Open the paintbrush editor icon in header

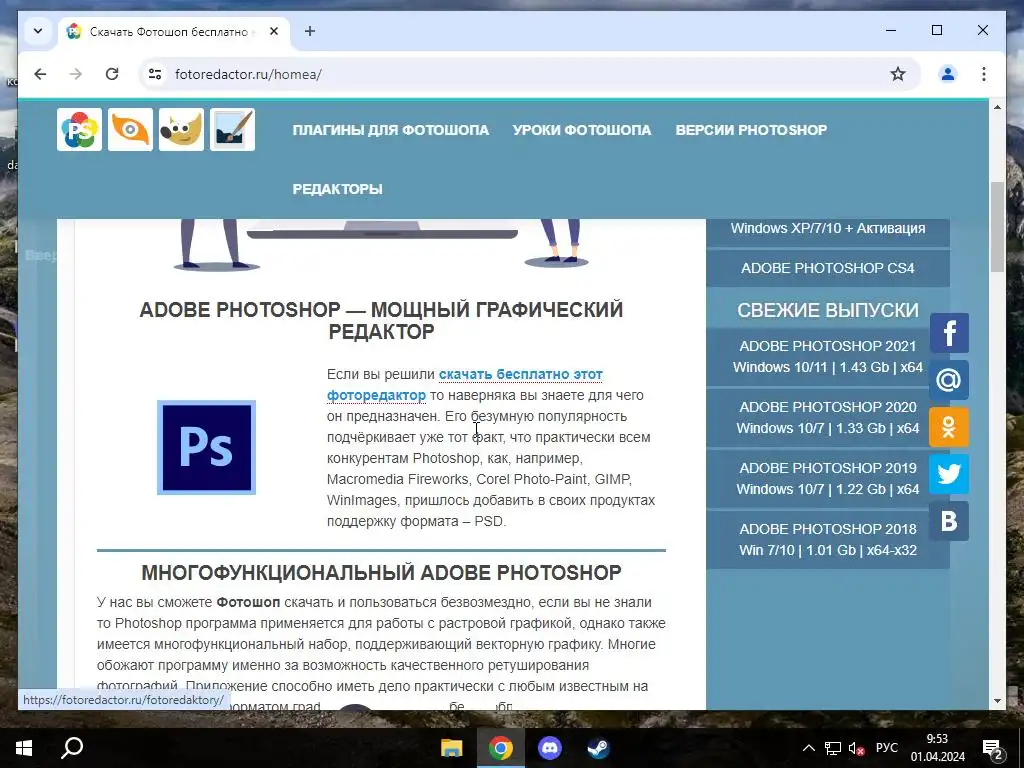pyautogui.click(x=232, y=129)
